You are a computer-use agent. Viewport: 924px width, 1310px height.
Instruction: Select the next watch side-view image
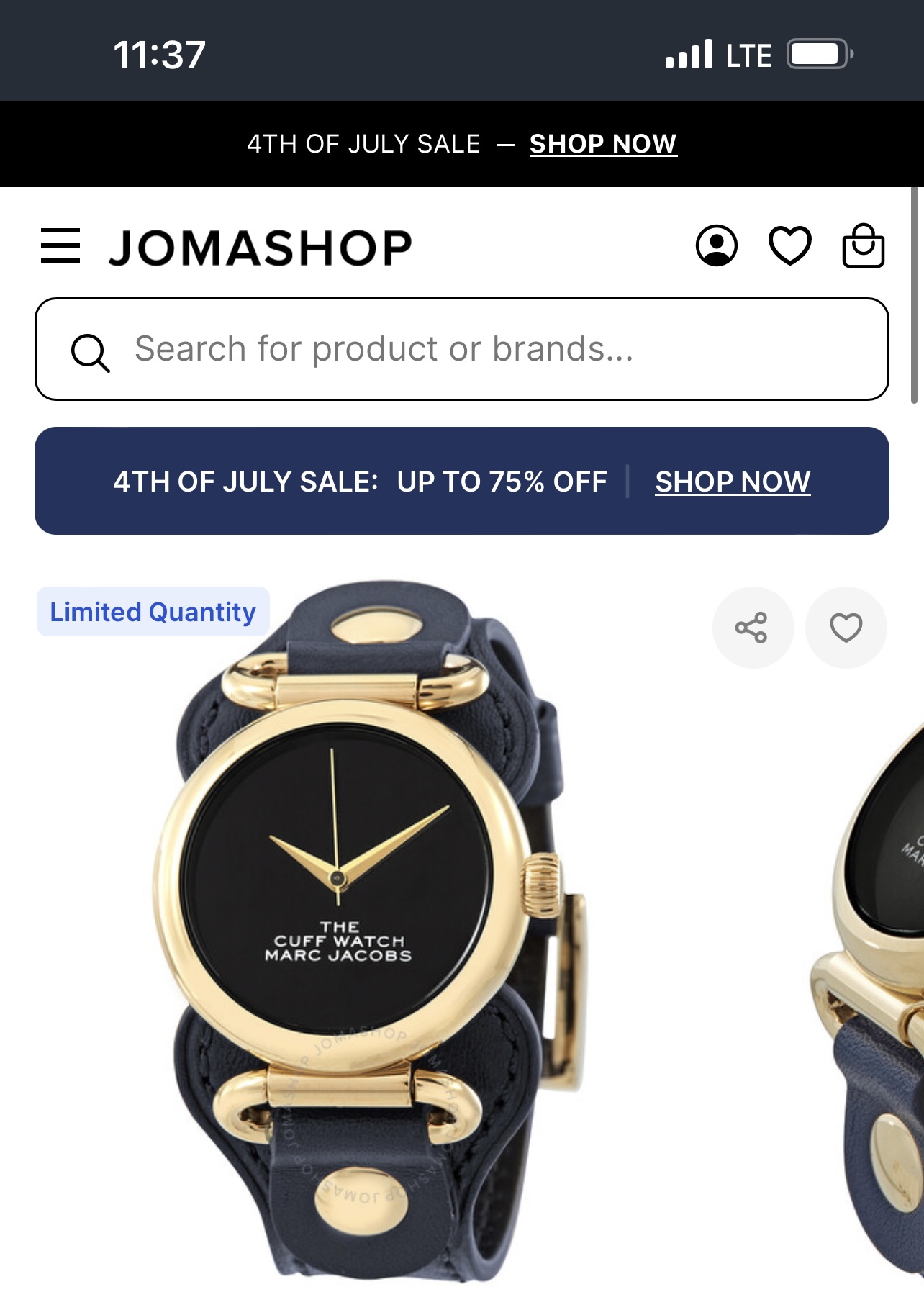tap(867, 993)
